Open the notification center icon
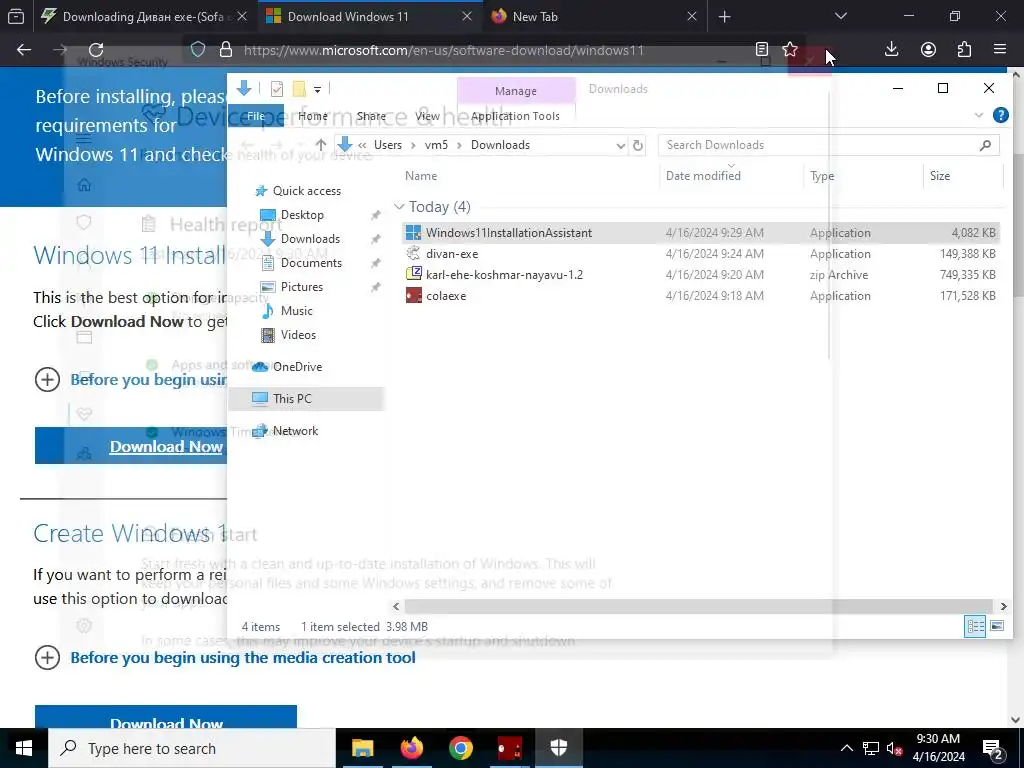The height and width of the screenshot is (768, 1024). (993, 749)
